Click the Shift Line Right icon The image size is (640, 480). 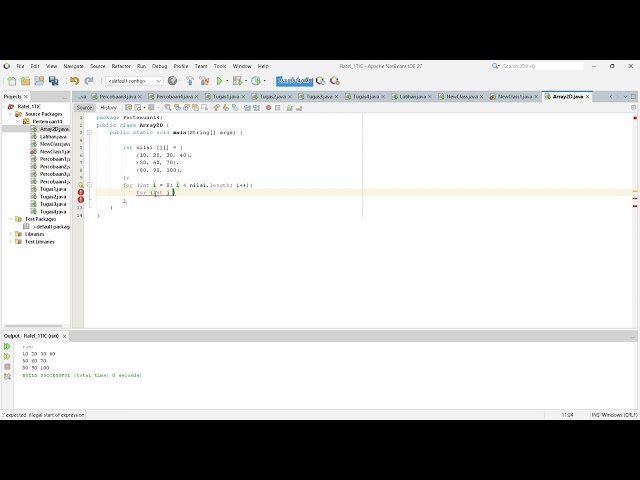(256, 108)
